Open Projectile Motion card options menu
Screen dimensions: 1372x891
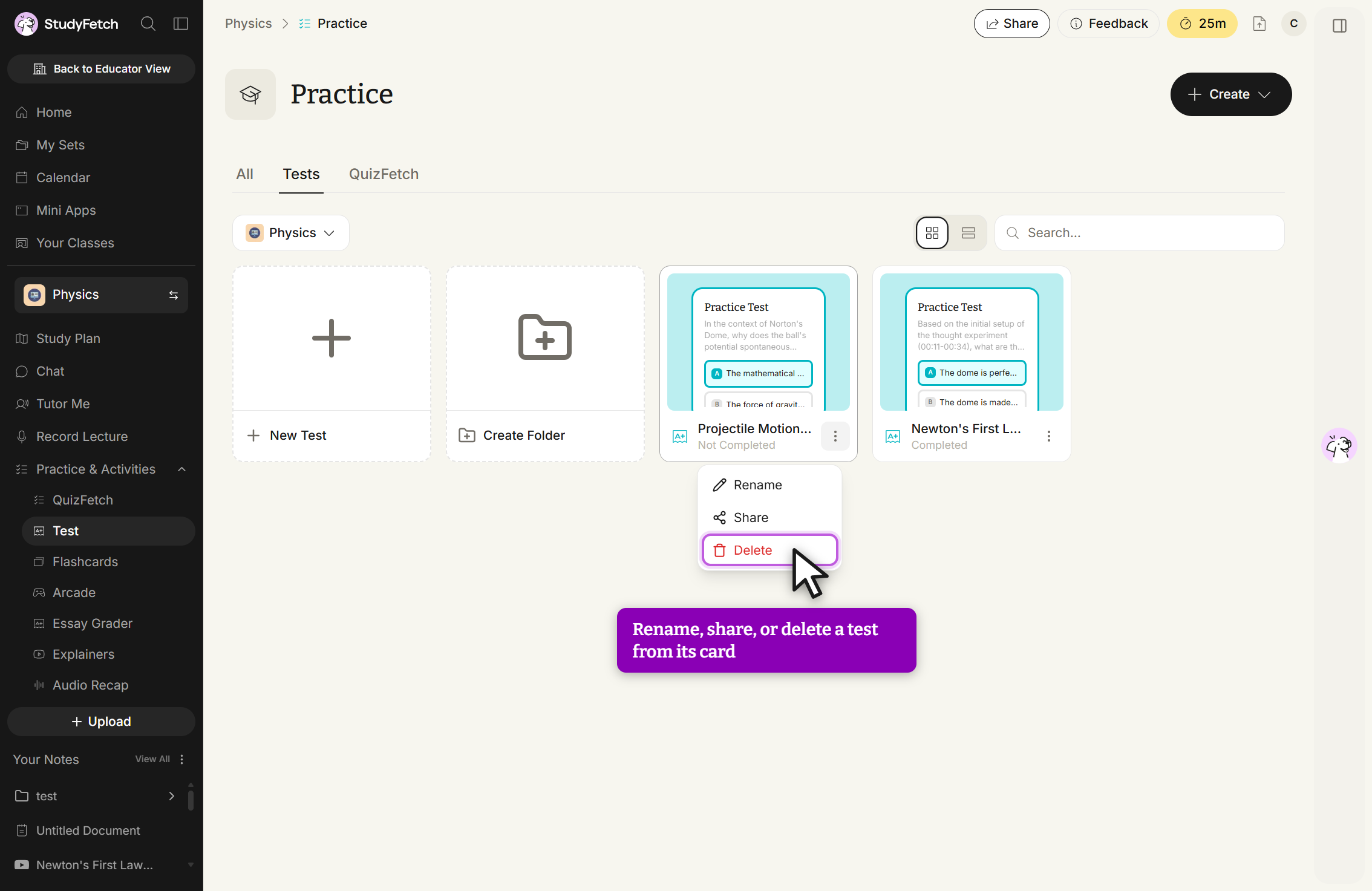pos(835,436)
